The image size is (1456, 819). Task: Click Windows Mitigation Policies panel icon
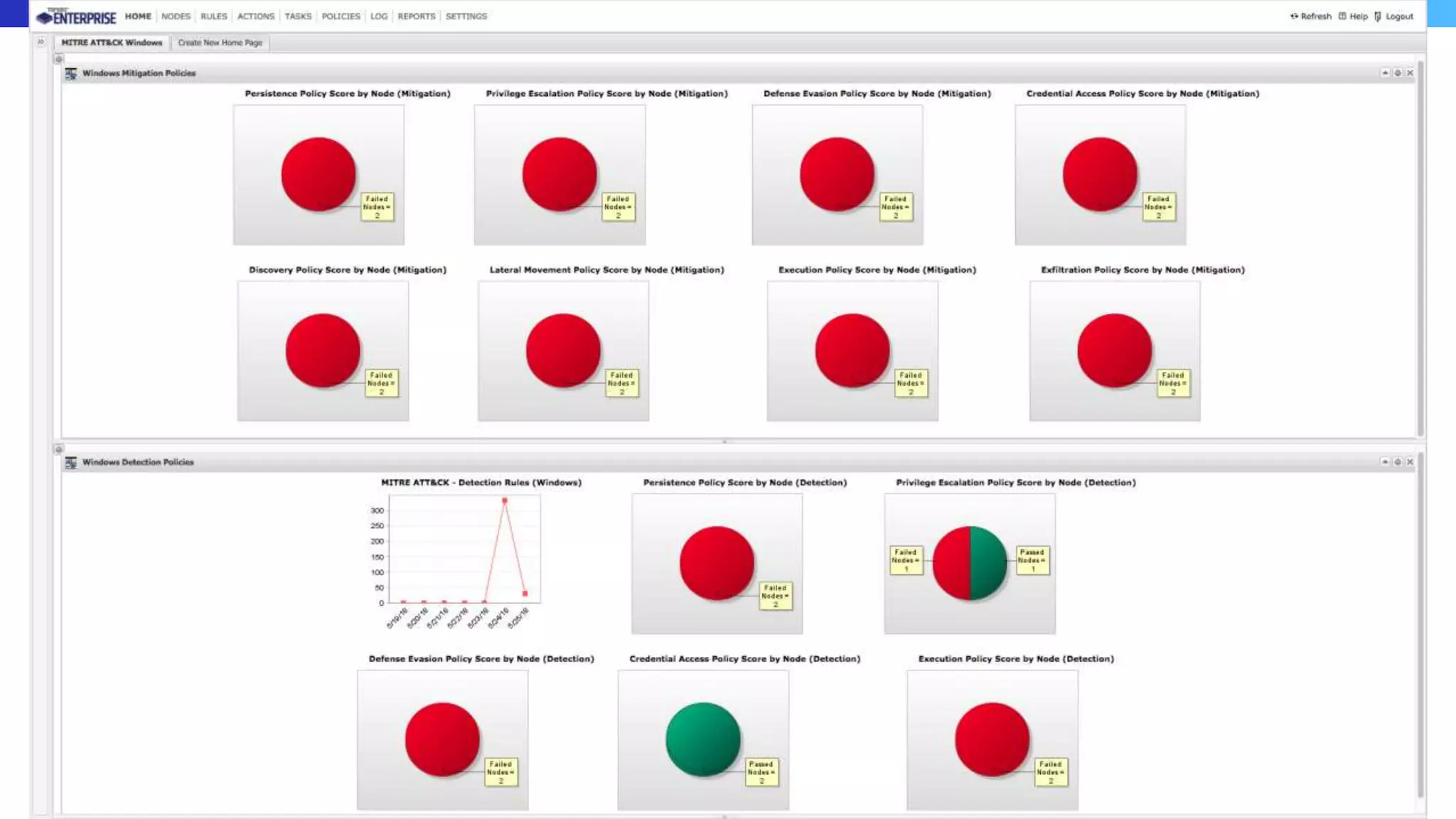(x=71, y=73)
